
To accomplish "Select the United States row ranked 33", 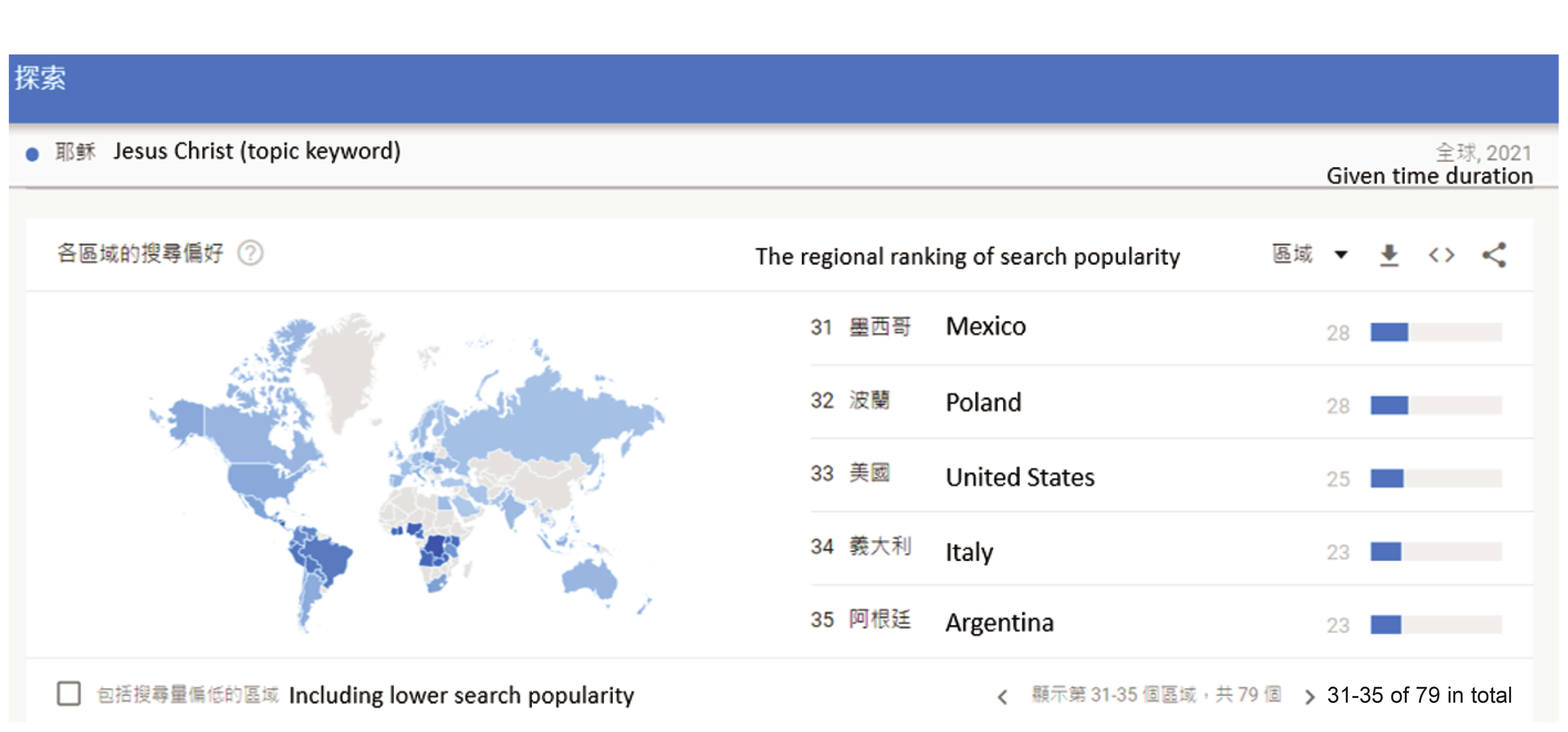I will click(x=1171, y=475).
